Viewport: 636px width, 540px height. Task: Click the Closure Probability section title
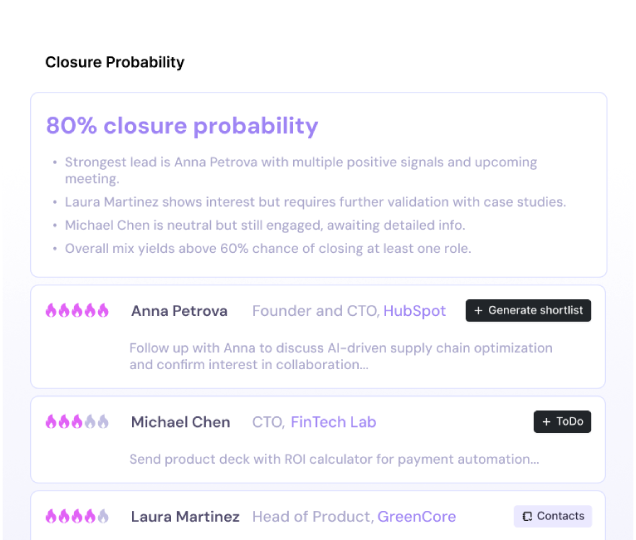tap(115, 62)
